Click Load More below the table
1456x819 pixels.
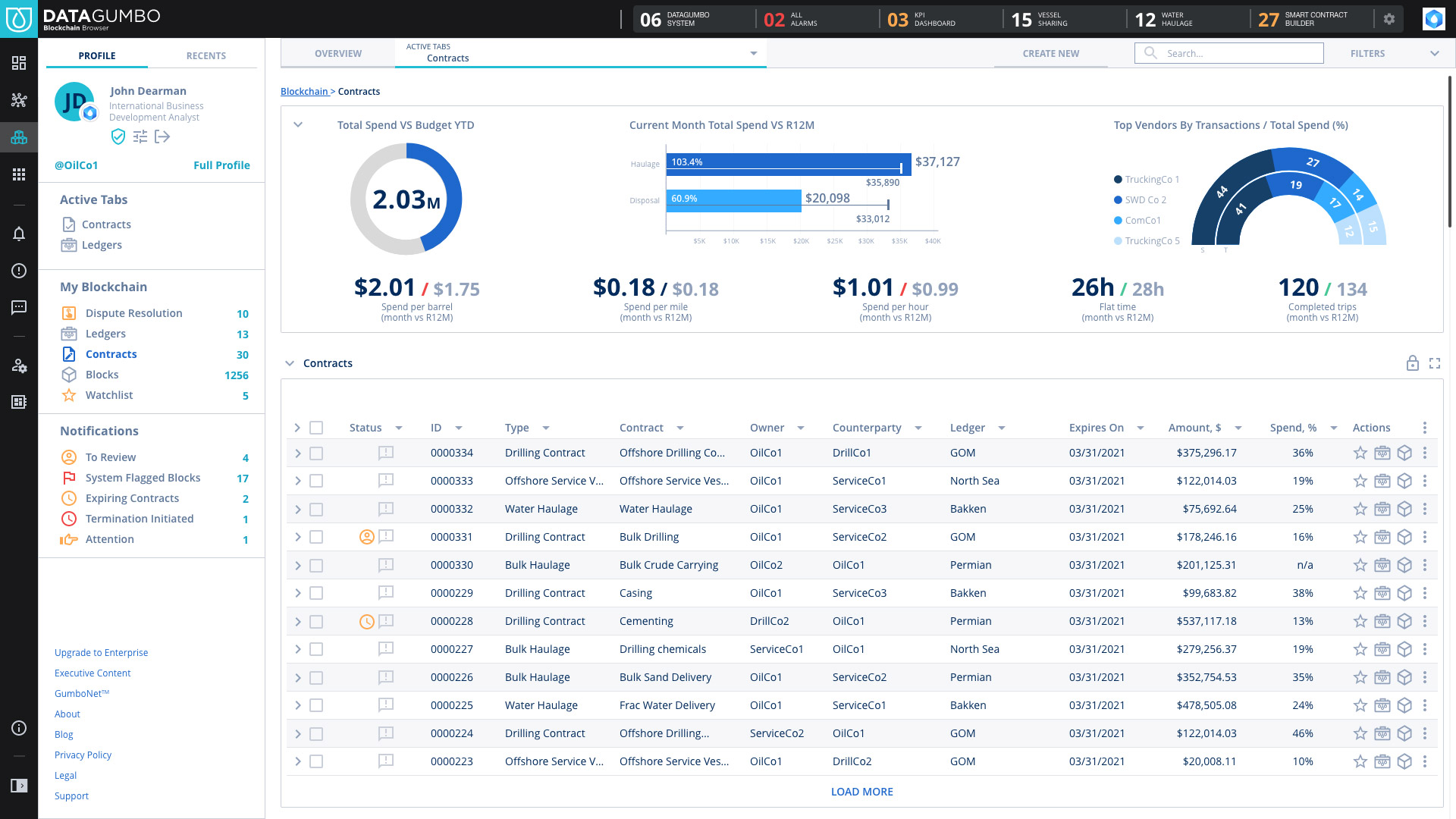coord(862,792)
